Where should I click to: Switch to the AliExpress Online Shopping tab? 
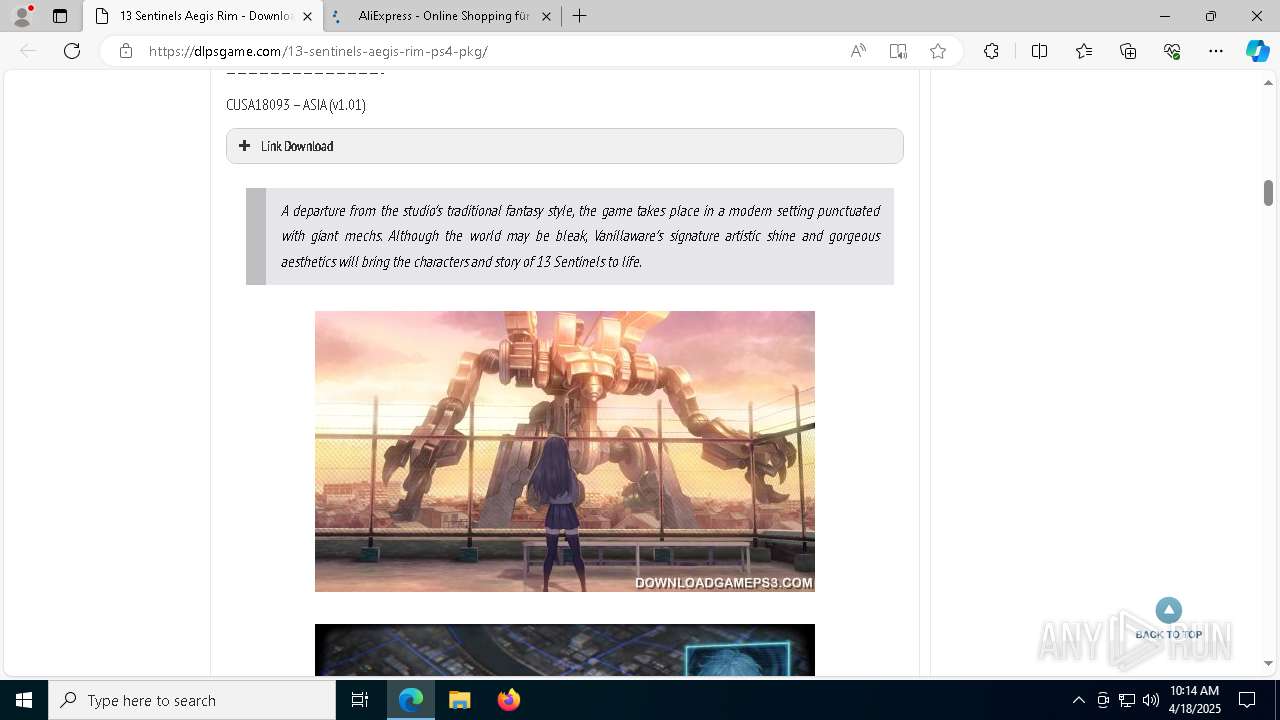click(443, 16)
